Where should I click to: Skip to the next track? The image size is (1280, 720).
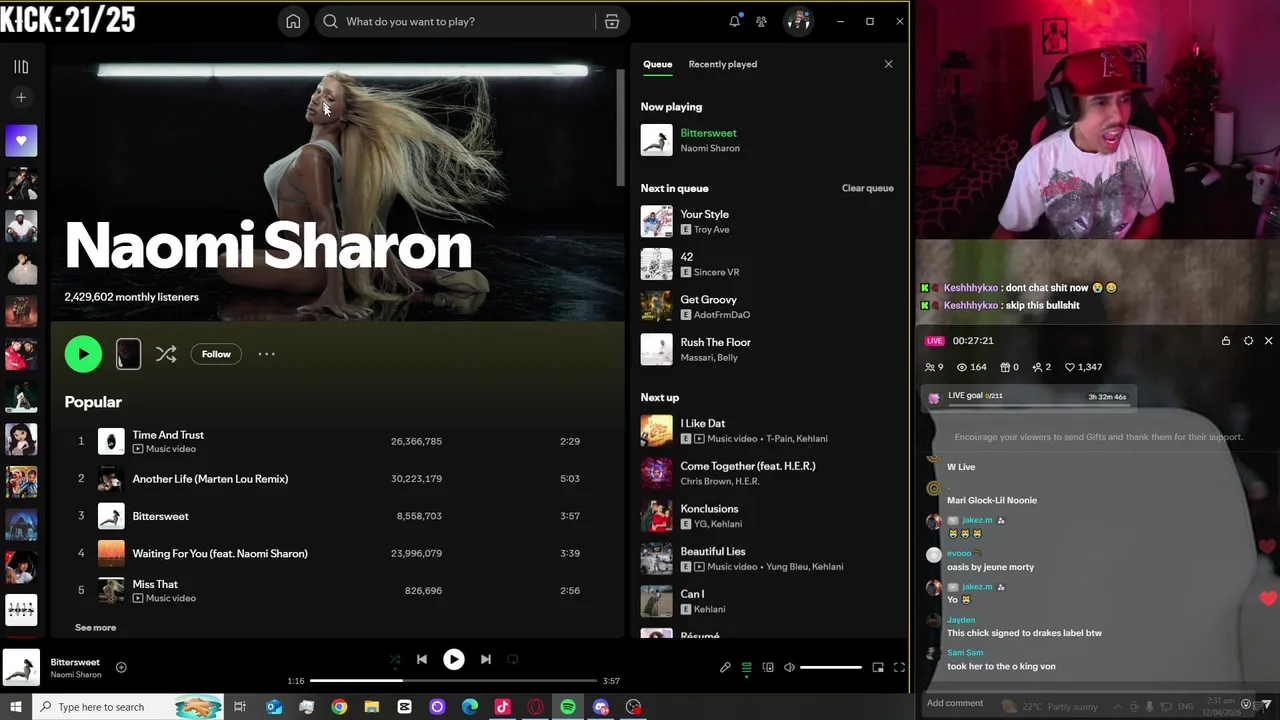[x=486, y=659]
